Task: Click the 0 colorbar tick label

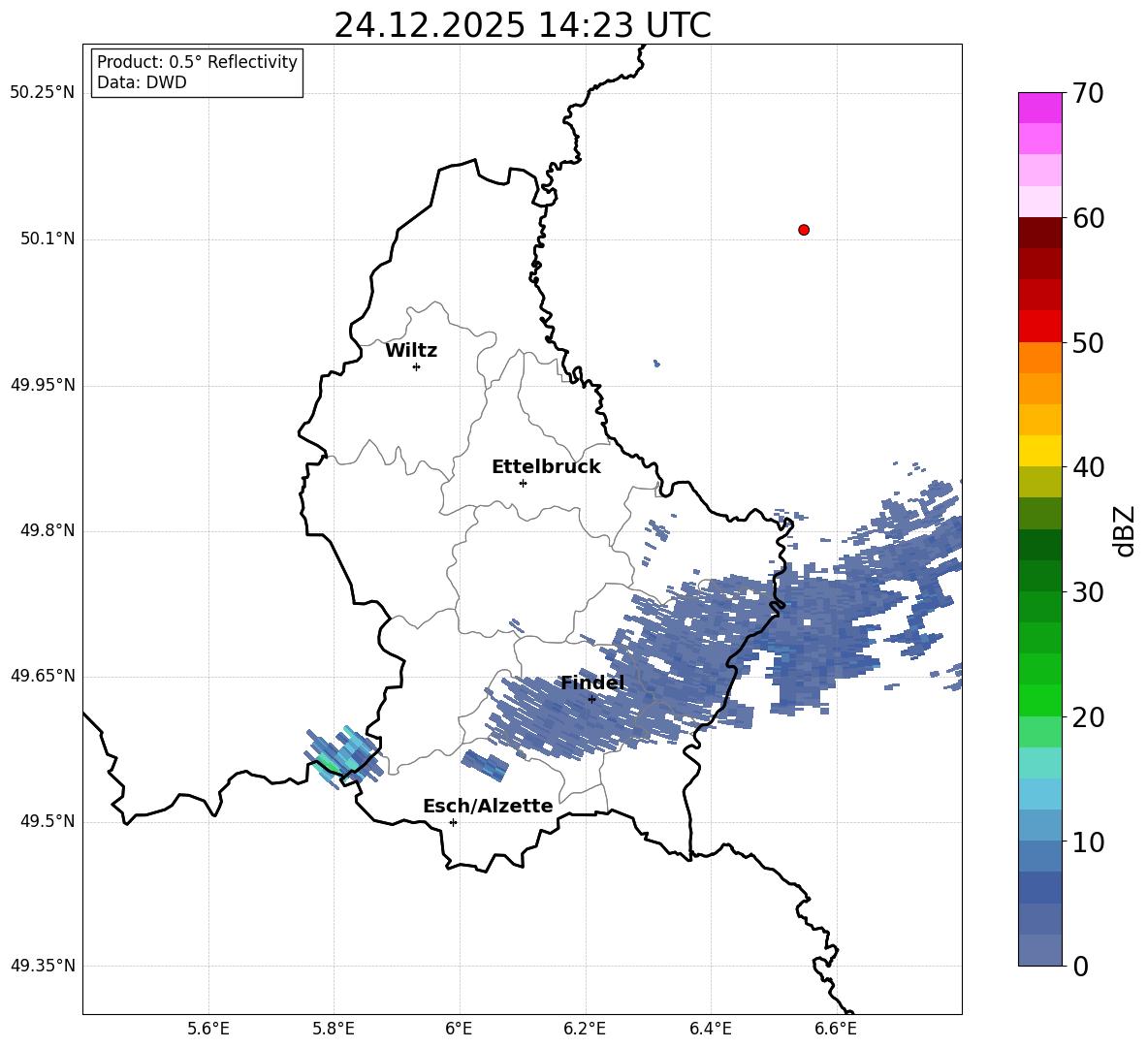Action: point(1080,966)
